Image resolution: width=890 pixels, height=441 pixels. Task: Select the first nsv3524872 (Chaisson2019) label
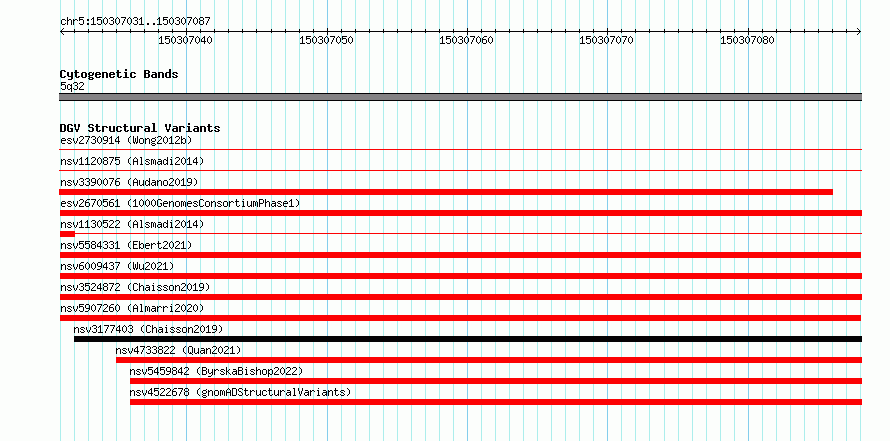(x=135, y=287)
